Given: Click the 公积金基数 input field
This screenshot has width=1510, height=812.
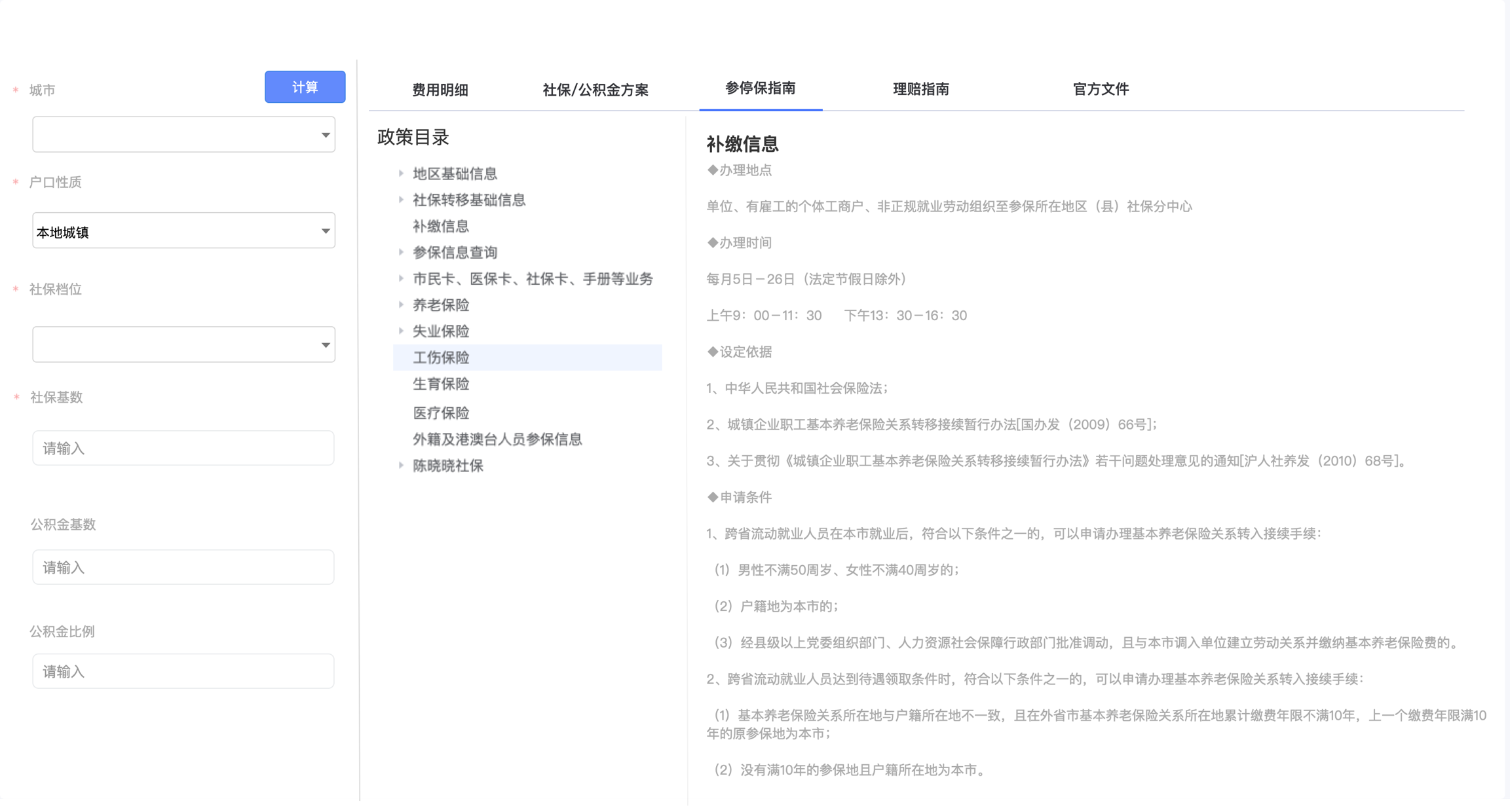Looking at the screenshot, I should [183, 568].
